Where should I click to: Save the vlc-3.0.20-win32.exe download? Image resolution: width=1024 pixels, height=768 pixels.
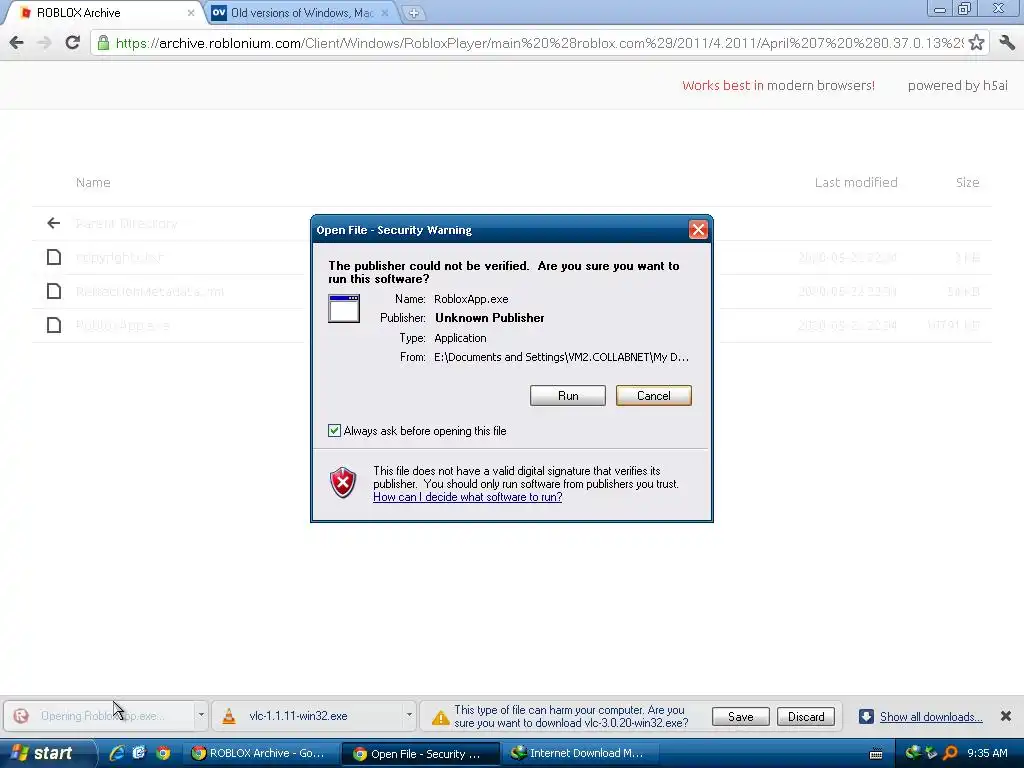click(741, 717)
